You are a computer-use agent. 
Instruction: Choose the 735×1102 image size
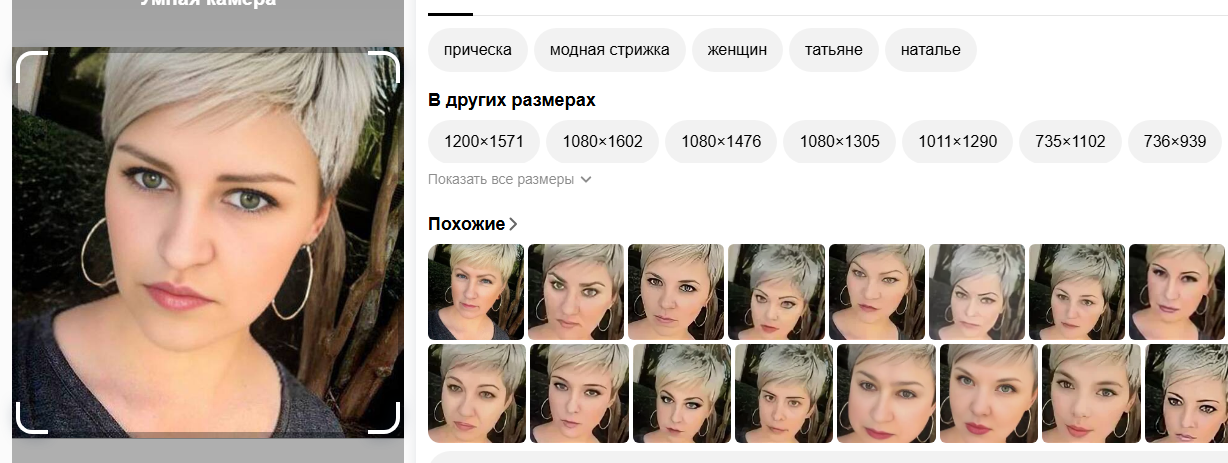click(1070, 141)
